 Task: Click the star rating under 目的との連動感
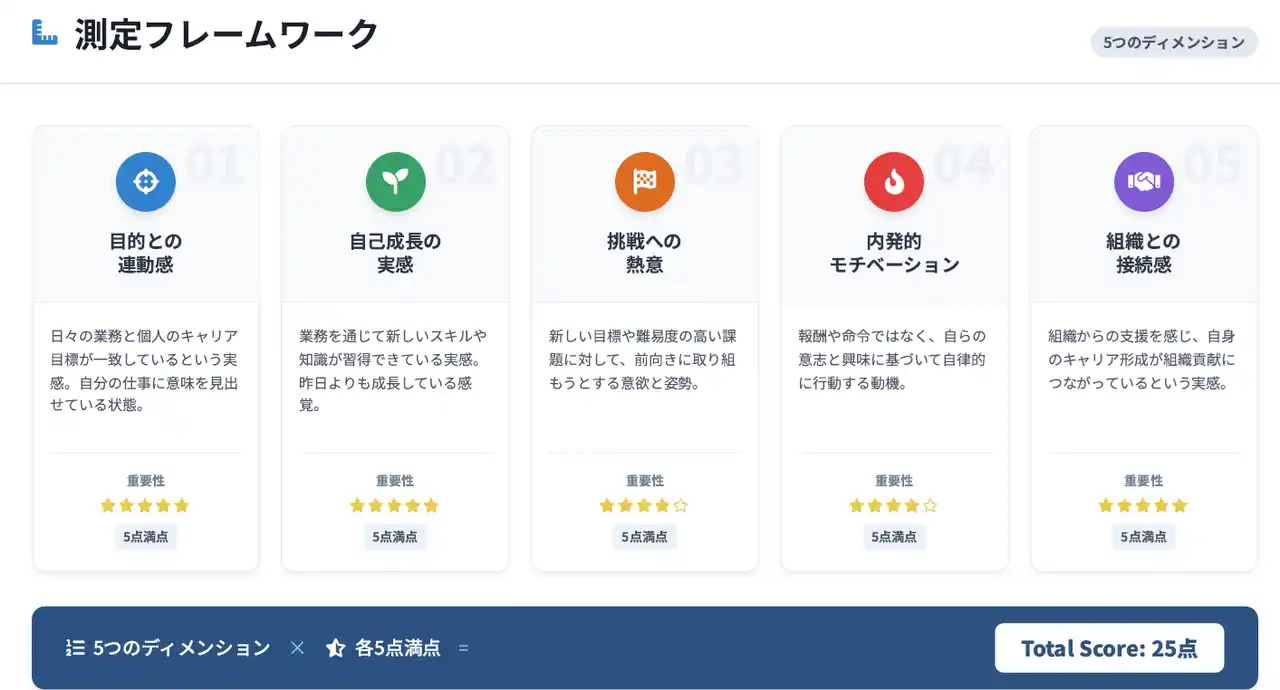(x=145, y=506)
